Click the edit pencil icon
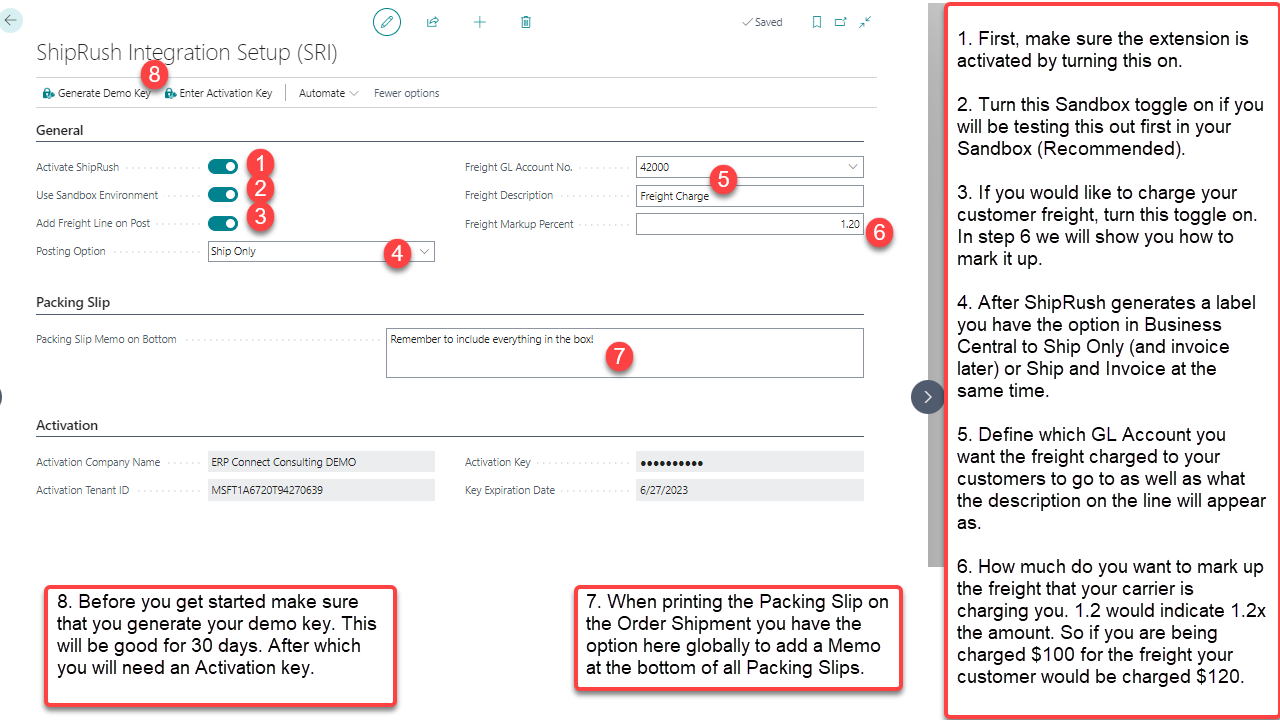 [387, 21]
